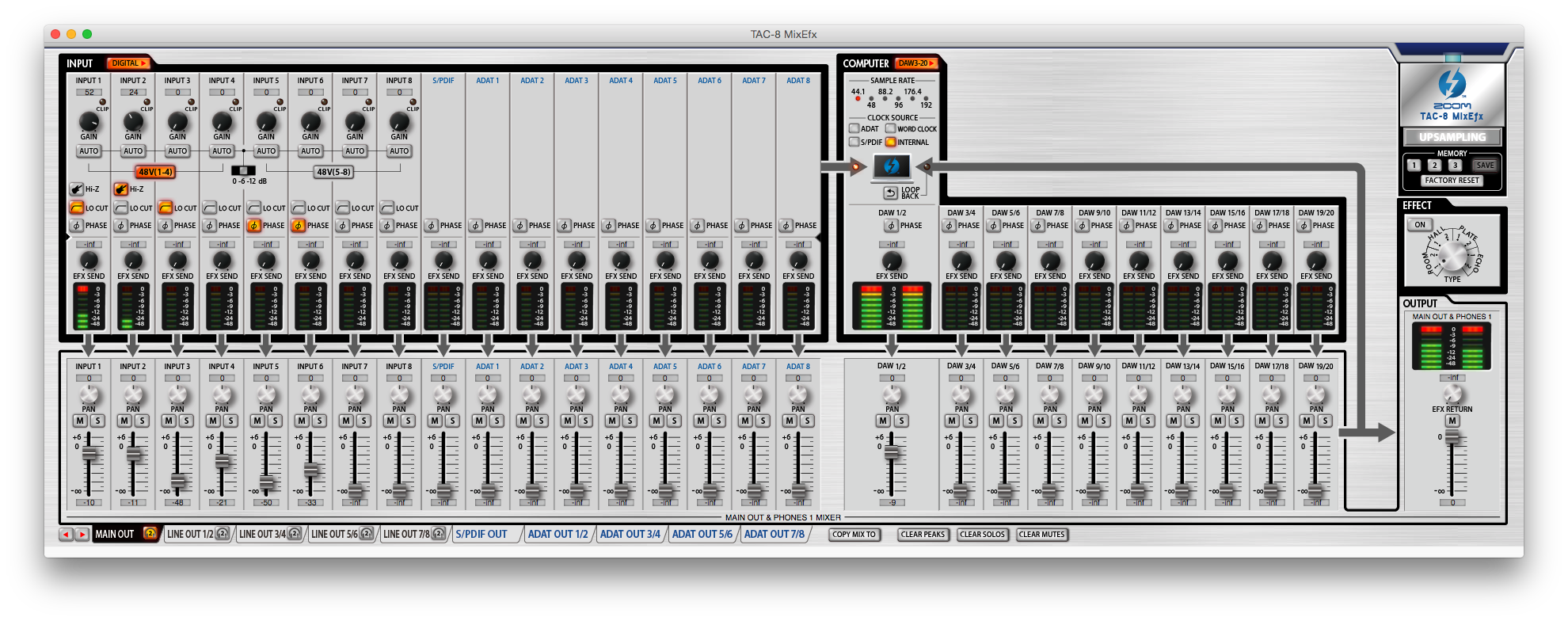Switch to the ADAT OUT 3/4 tab
Image resolution: width=1568 pixels, height=621 pixels.
(630, 535)
